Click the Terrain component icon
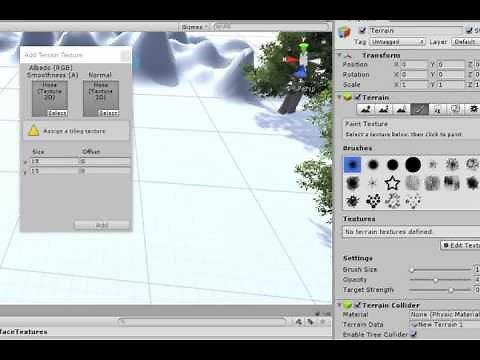Viewport: 480px width, 360px height. pos(348,97)
